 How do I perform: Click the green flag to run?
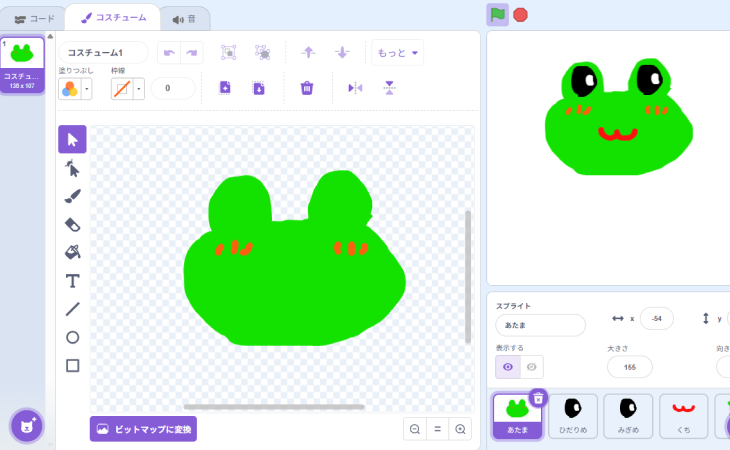(x=497, y=14)
